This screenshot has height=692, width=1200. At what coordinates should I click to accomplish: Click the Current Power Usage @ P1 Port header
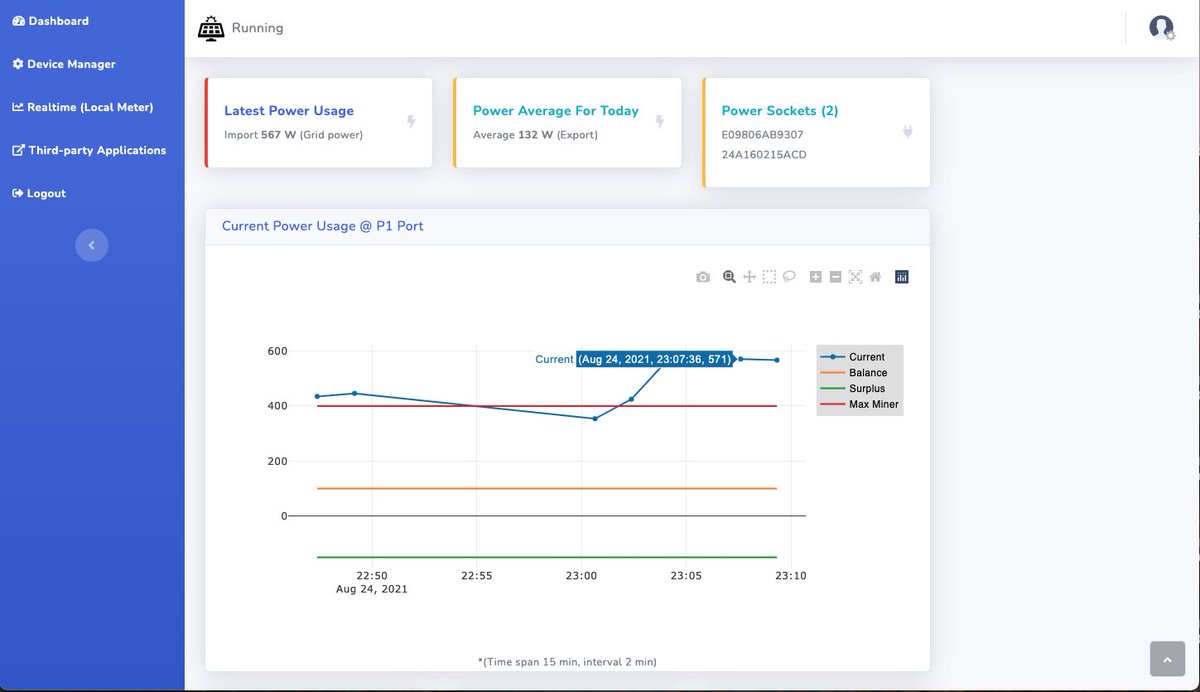[x=322, y=226]
